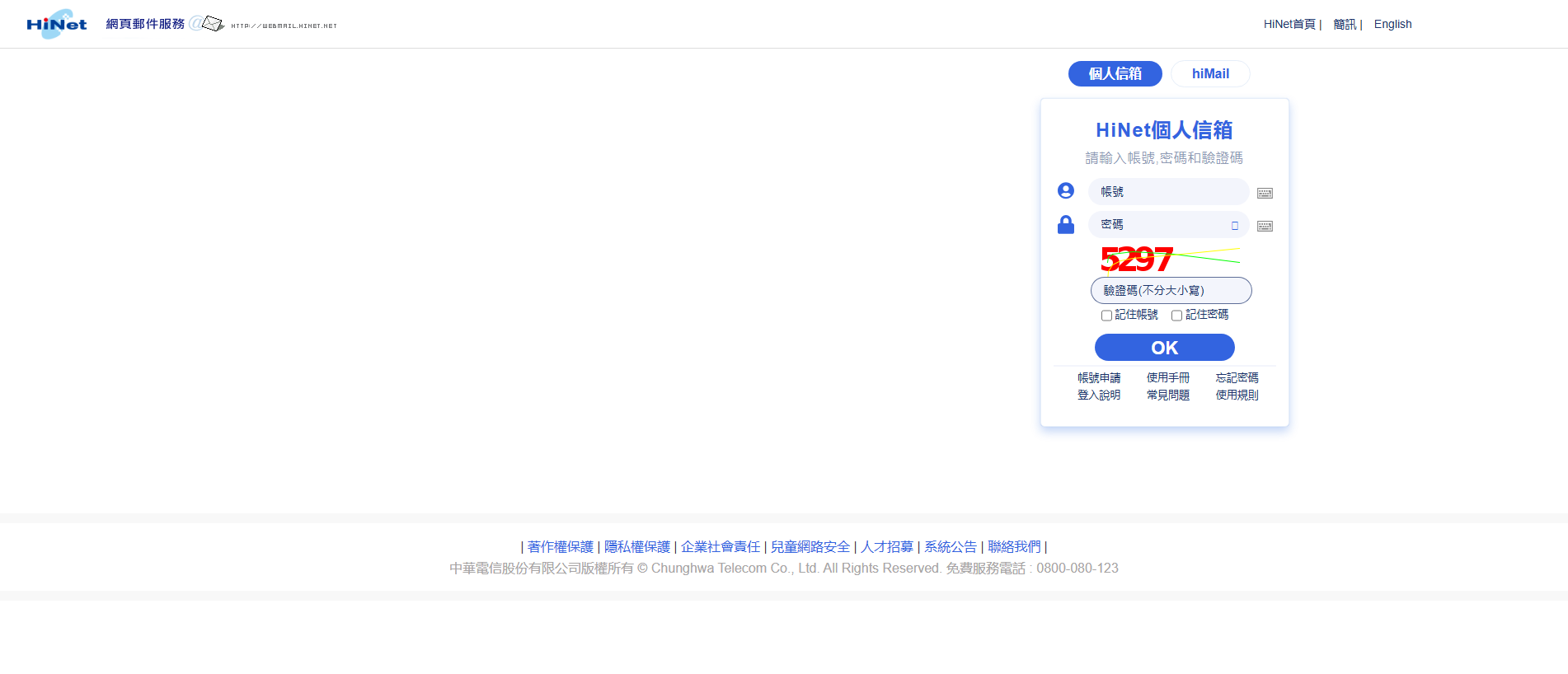Switch language to 簡訊 link
1568x674 pixels.
1345,24
